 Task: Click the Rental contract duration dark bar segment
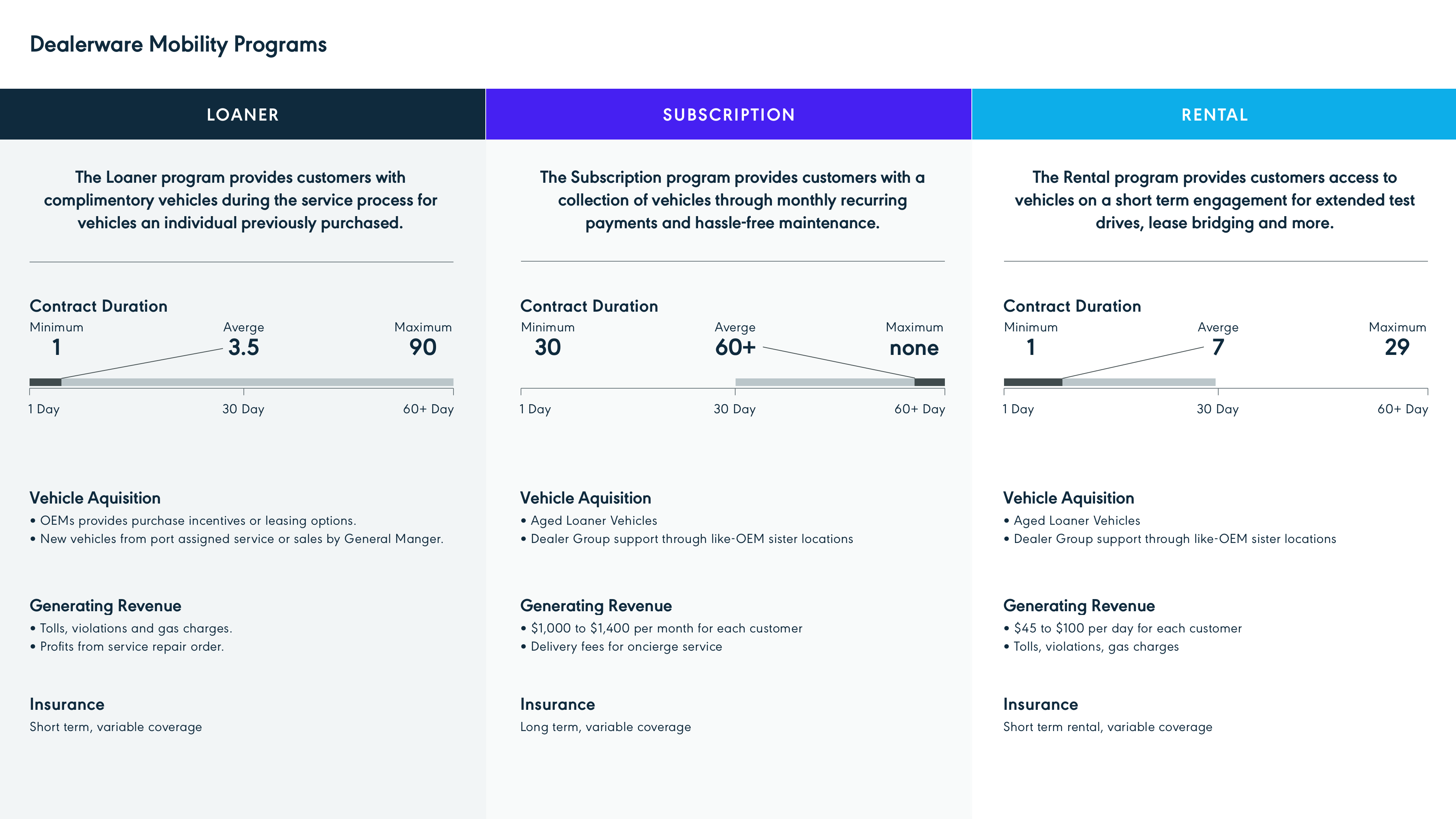pos(1032,382)
